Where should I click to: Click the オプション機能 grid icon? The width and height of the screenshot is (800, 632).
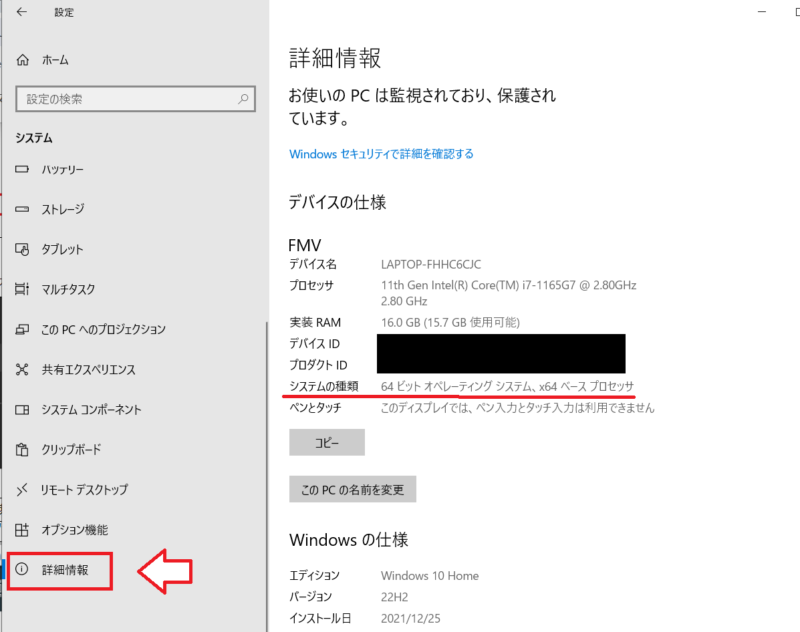point(22,530)
